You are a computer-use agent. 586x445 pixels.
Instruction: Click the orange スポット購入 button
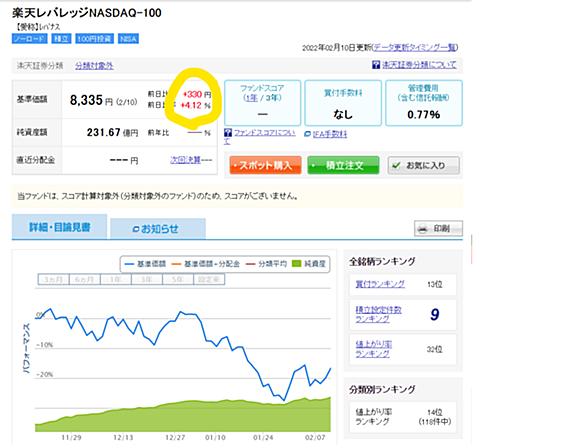click(265, 165)
